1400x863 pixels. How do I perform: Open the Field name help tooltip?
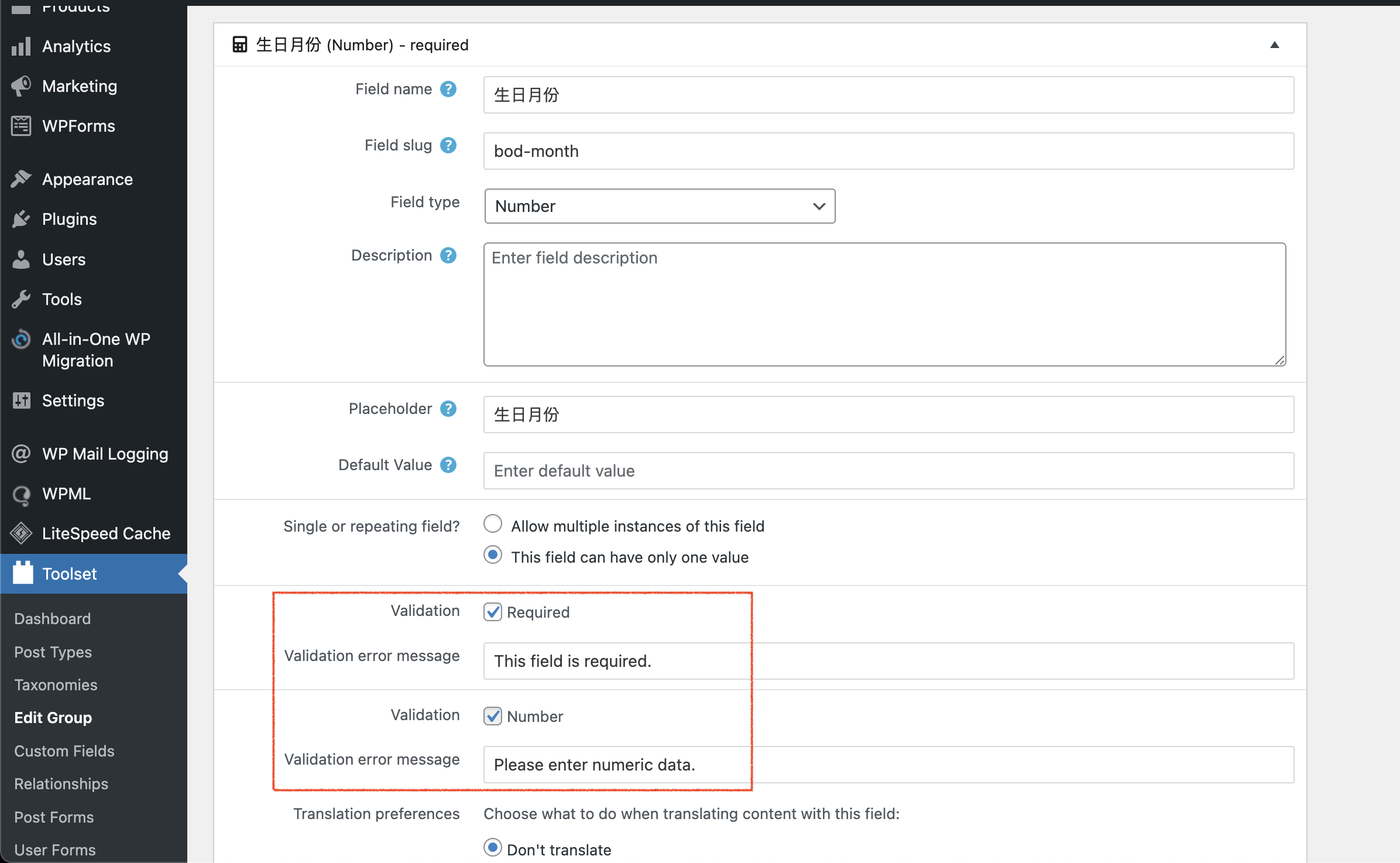pyautogui.click(x=448, y=89)
